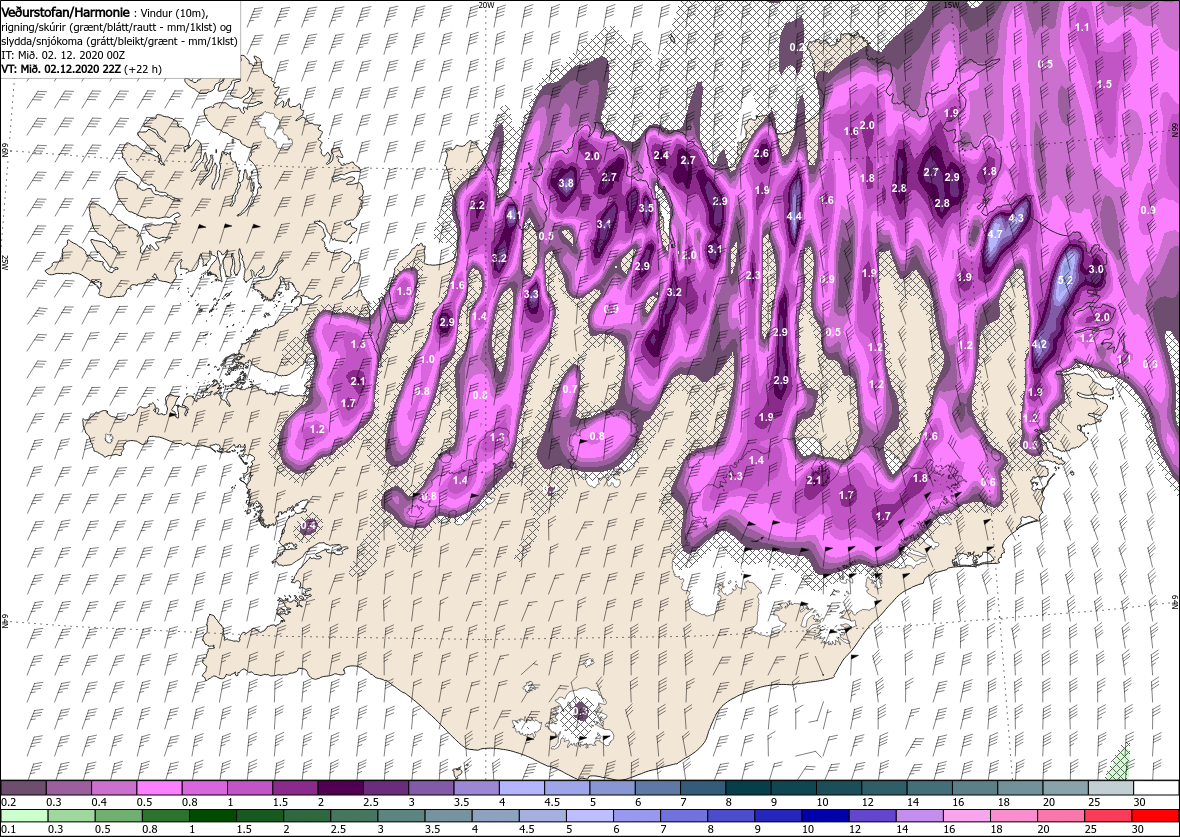1180x837 pixels.
Task: Click the 0.3 value on the southern glacier
Action: pyautogui.click(x=580, y=711)
